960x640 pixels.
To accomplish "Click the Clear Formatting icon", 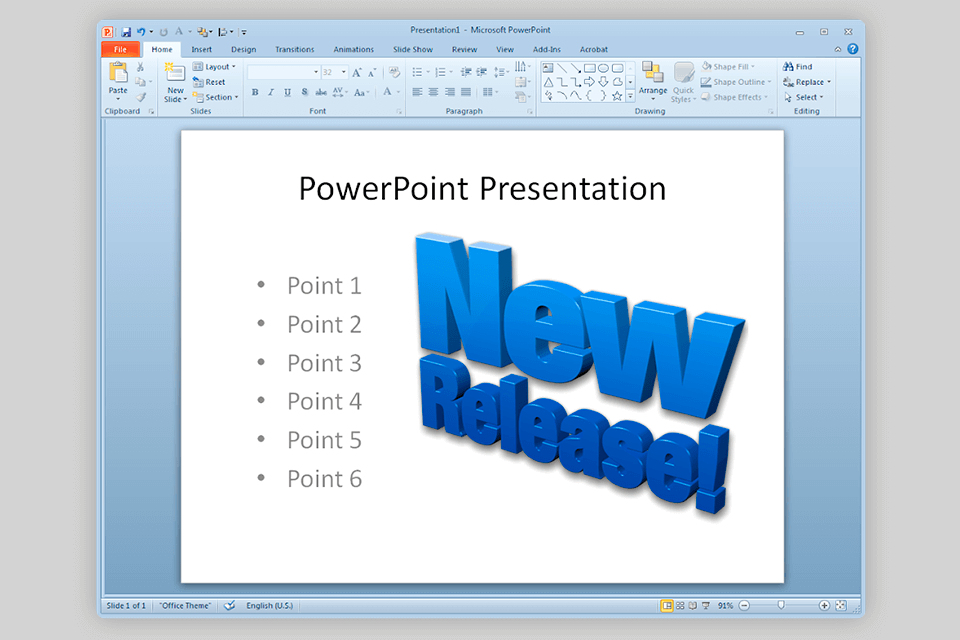I will (394, 72).
